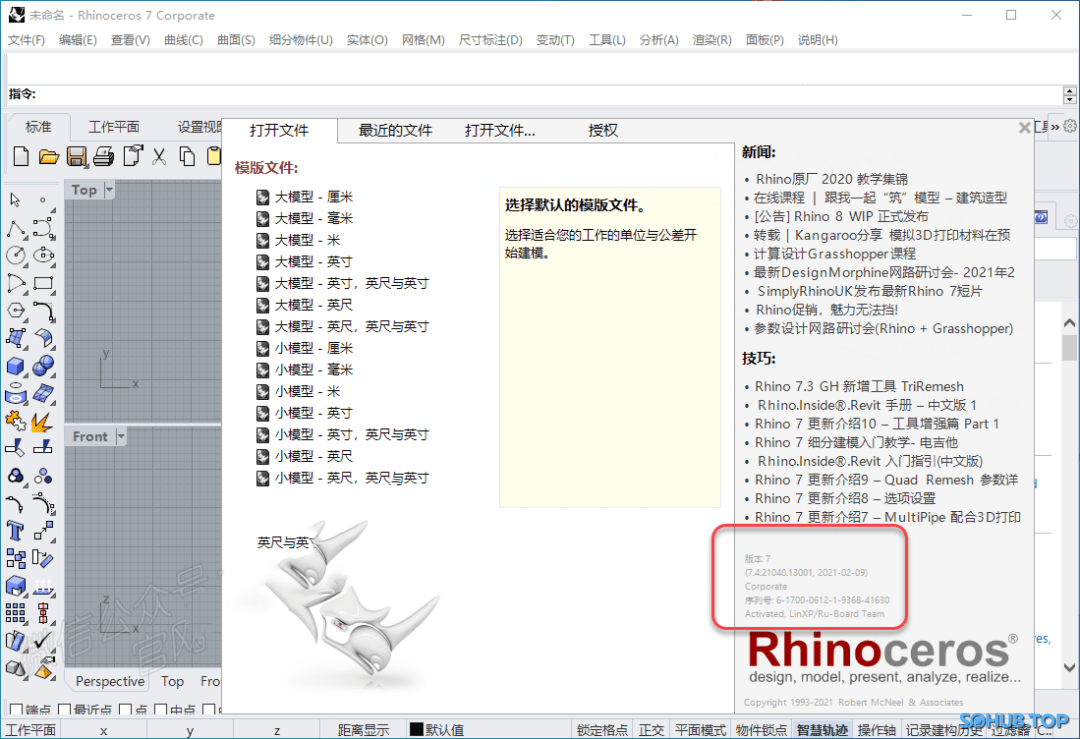The height and width of the screenshot is (739, 1080).
Task: Switch to the 授权 tab
Action: [603, 130]
